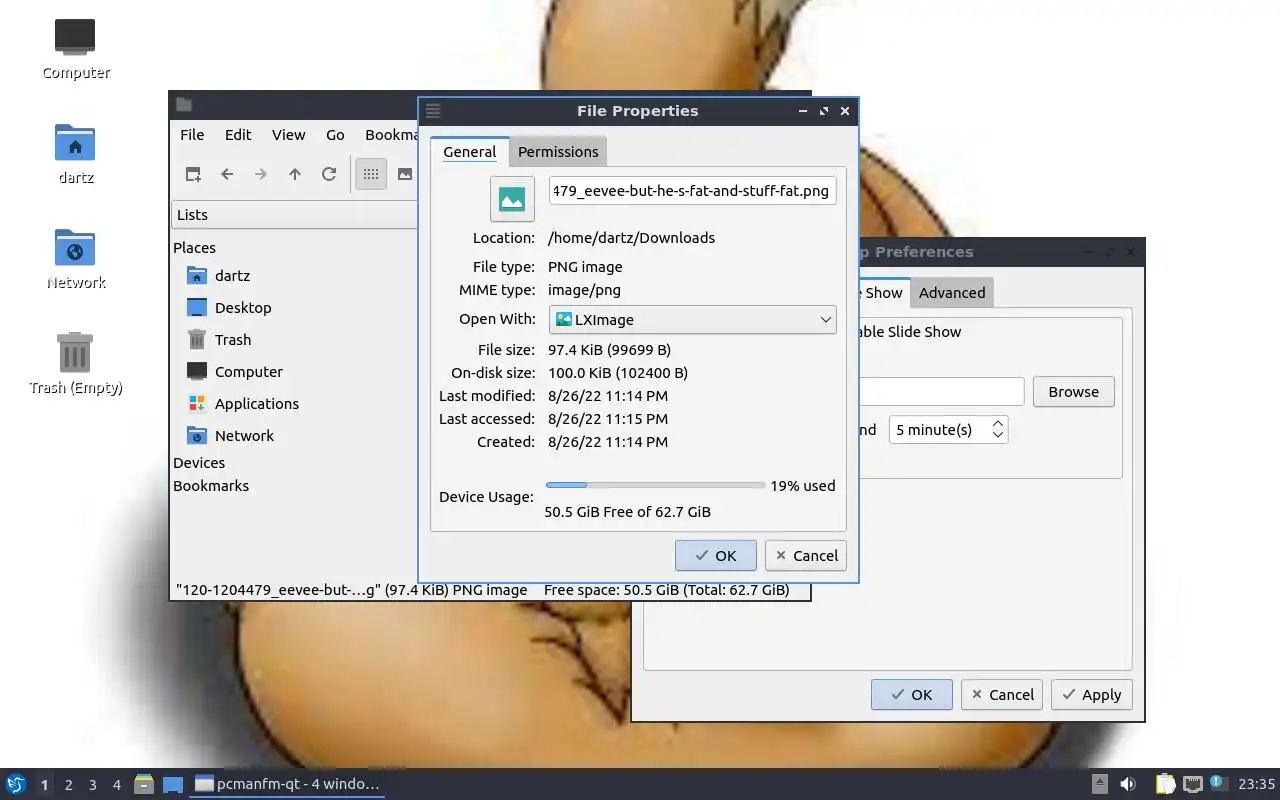Open the clipboard tray icon

click(x=1165, y=784)
